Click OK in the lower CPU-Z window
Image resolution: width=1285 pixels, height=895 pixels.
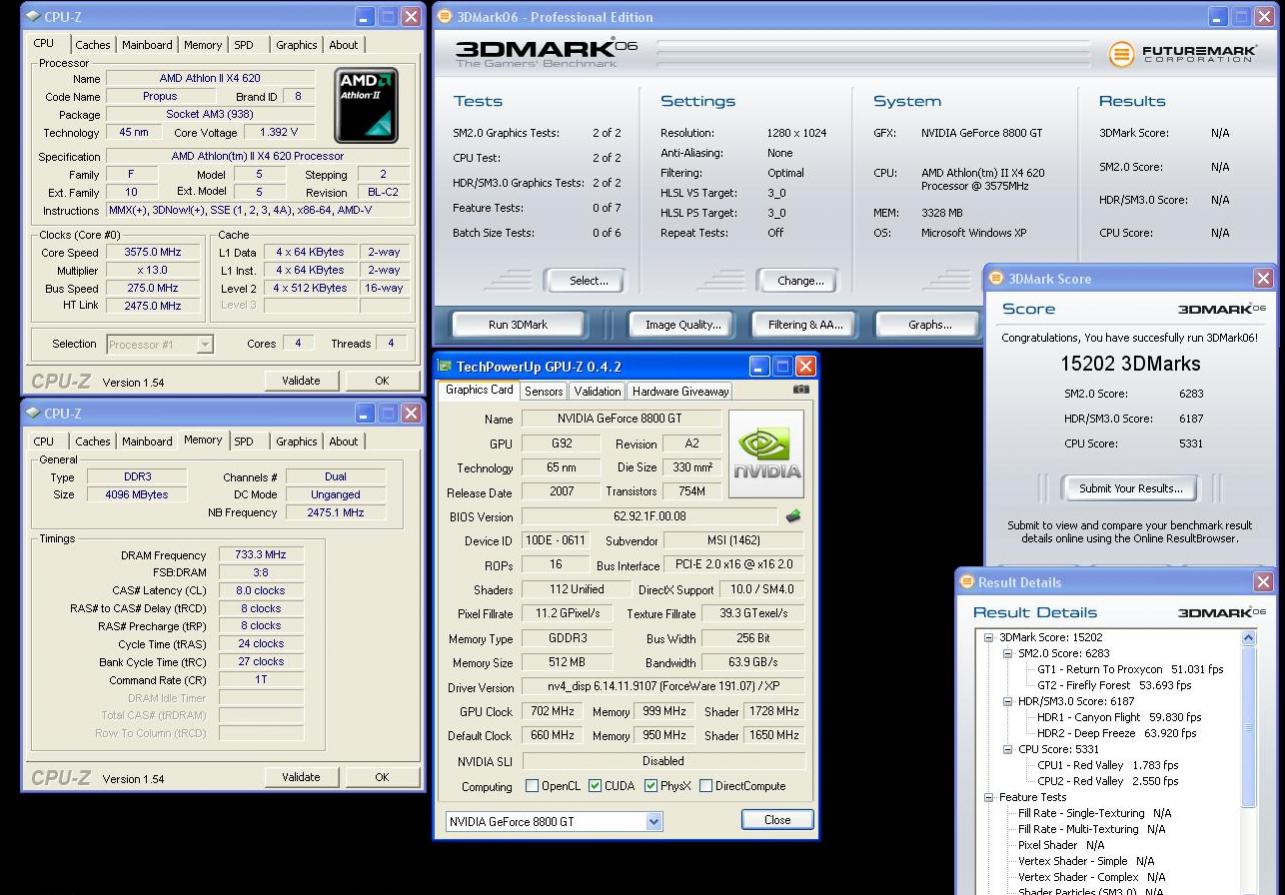click(x=382, y=777)
